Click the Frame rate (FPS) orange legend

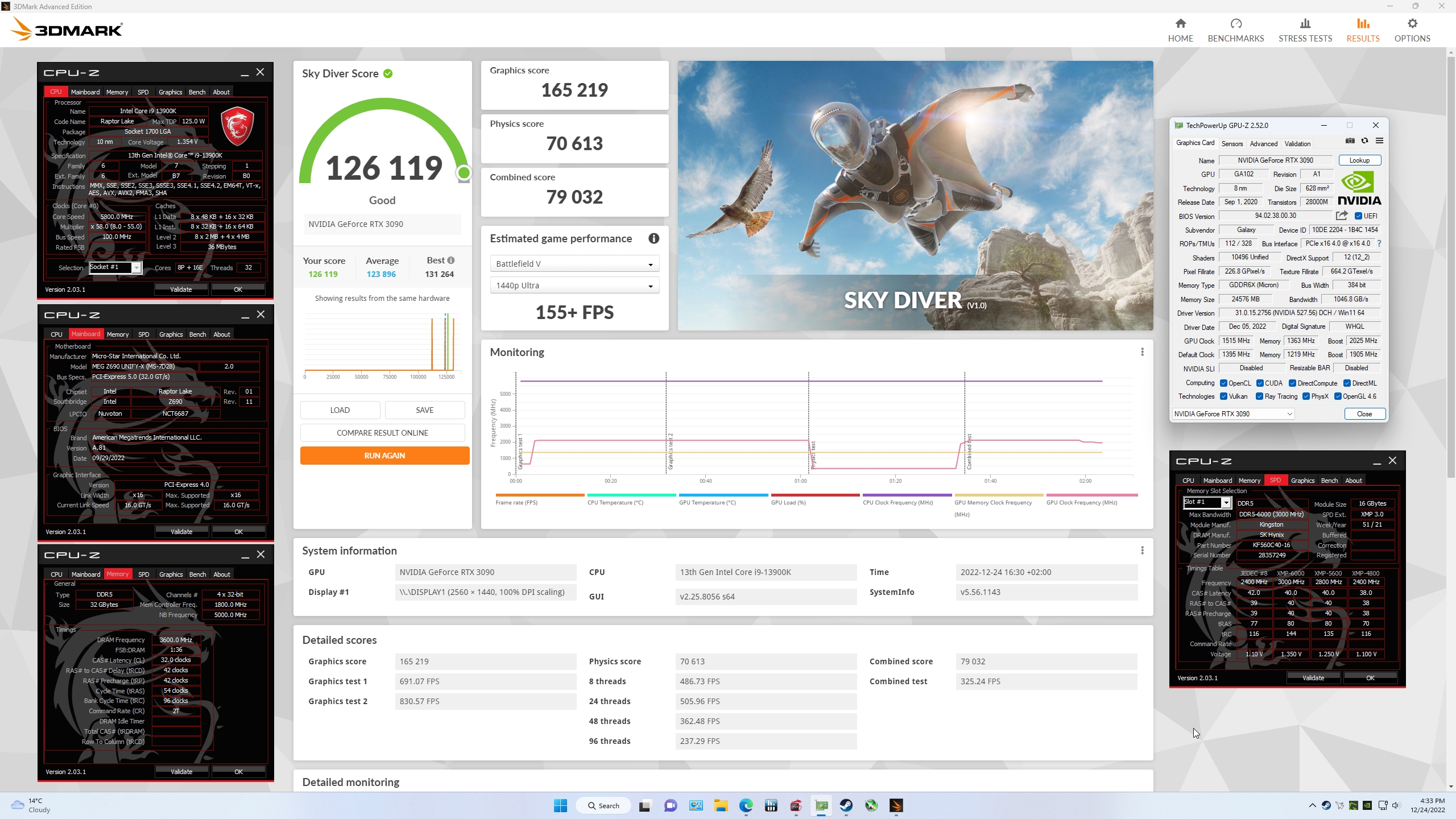tap(540, 500)
